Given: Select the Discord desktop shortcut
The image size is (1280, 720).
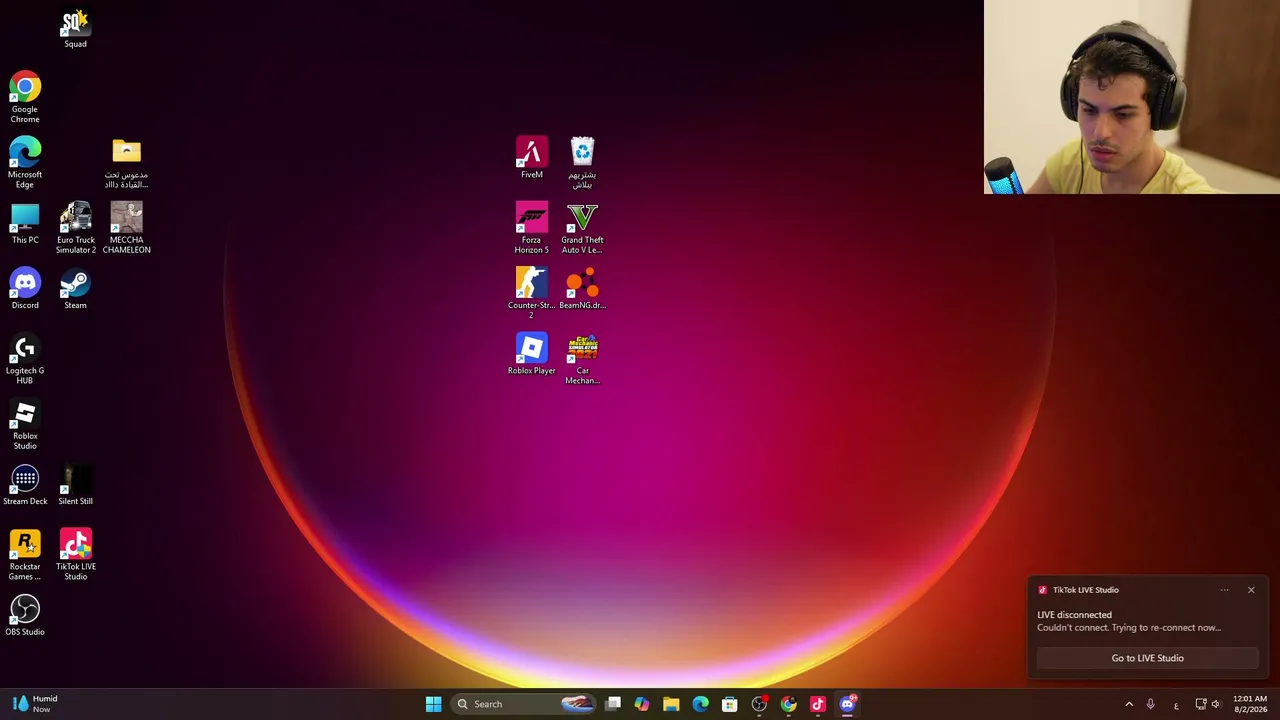Looking at the screenshot, I should (x=25, y=289).
